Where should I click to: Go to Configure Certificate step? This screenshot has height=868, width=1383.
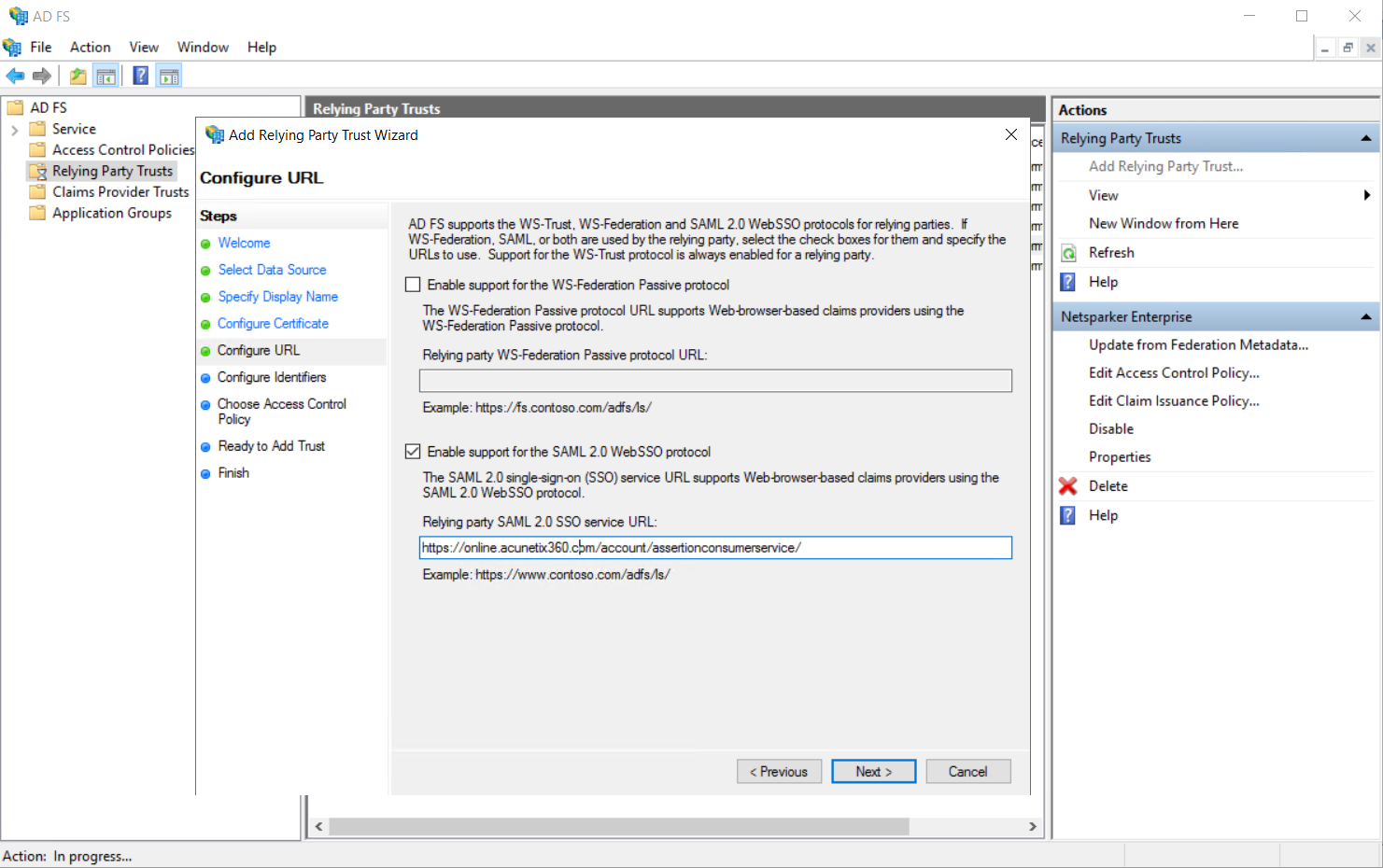click(274, 324)
